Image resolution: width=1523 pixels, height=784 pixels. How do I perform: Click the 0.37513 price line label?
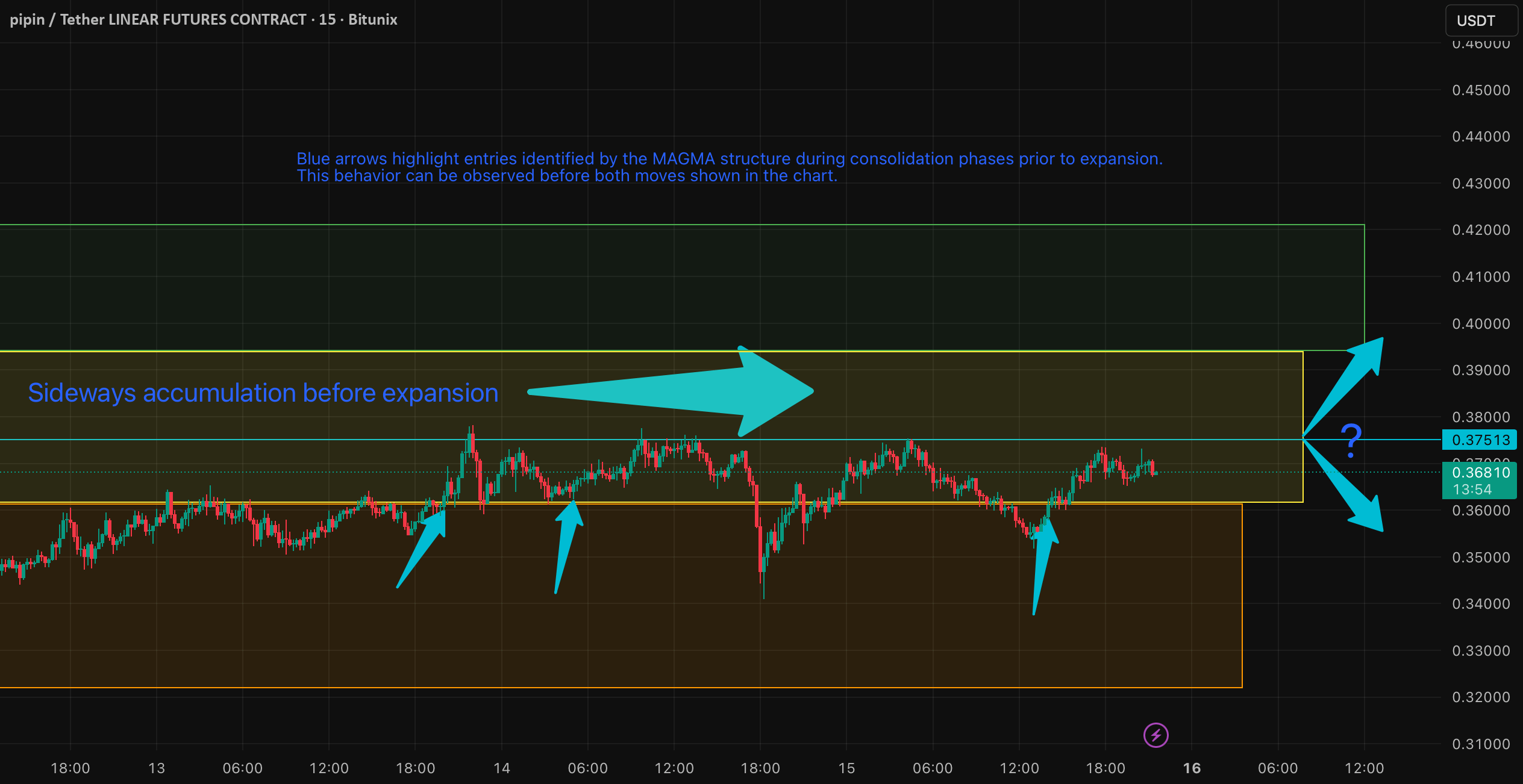[1480, 440]
